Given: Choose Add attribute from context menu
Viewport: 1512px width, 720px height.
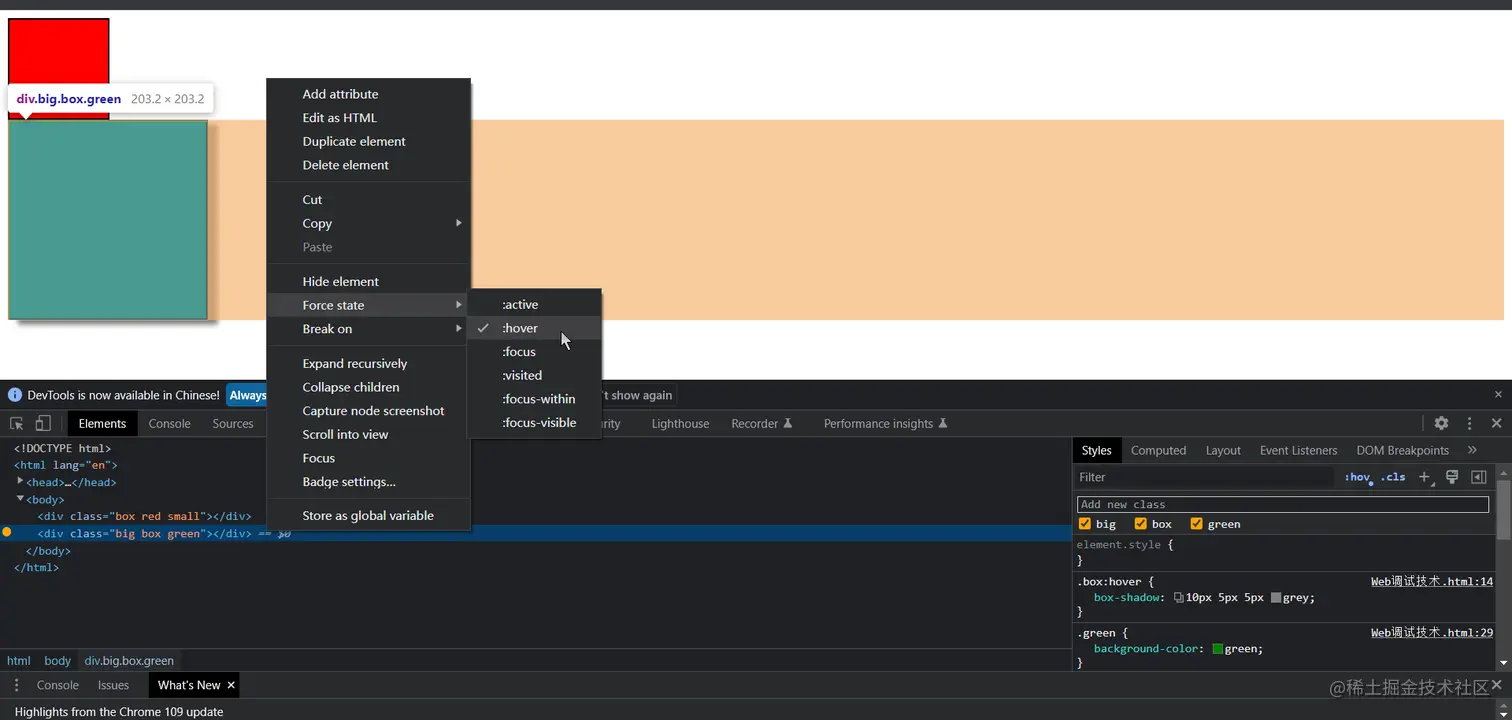Looking at the screenshot, I should point(368,94).
